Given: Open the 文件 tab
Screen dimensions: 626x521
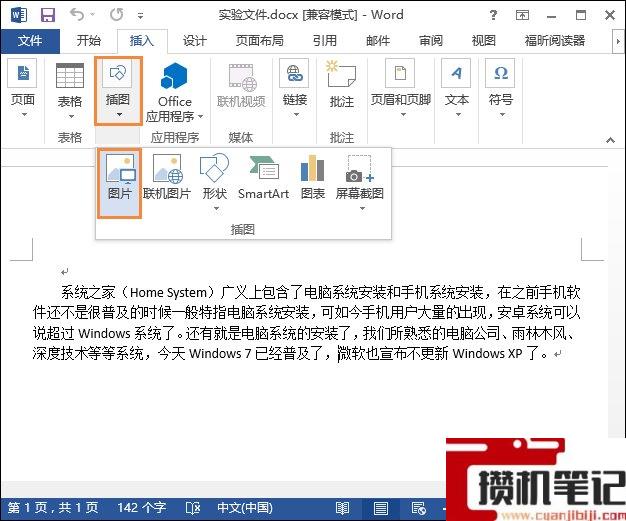Looking at the screenshot, I should click(x=30, y=41).
